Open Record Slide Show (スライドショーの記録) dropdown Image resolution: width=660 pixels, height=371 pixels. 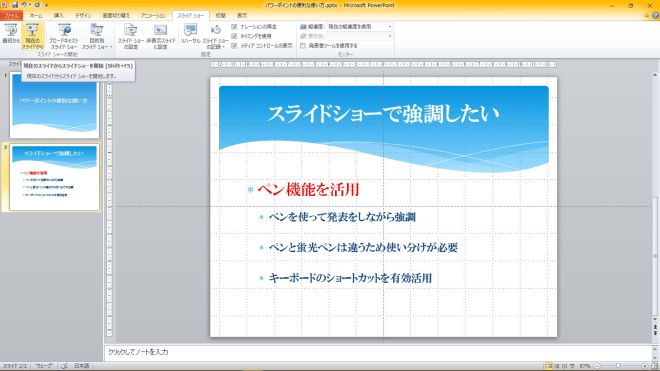(x=216, y=35)
